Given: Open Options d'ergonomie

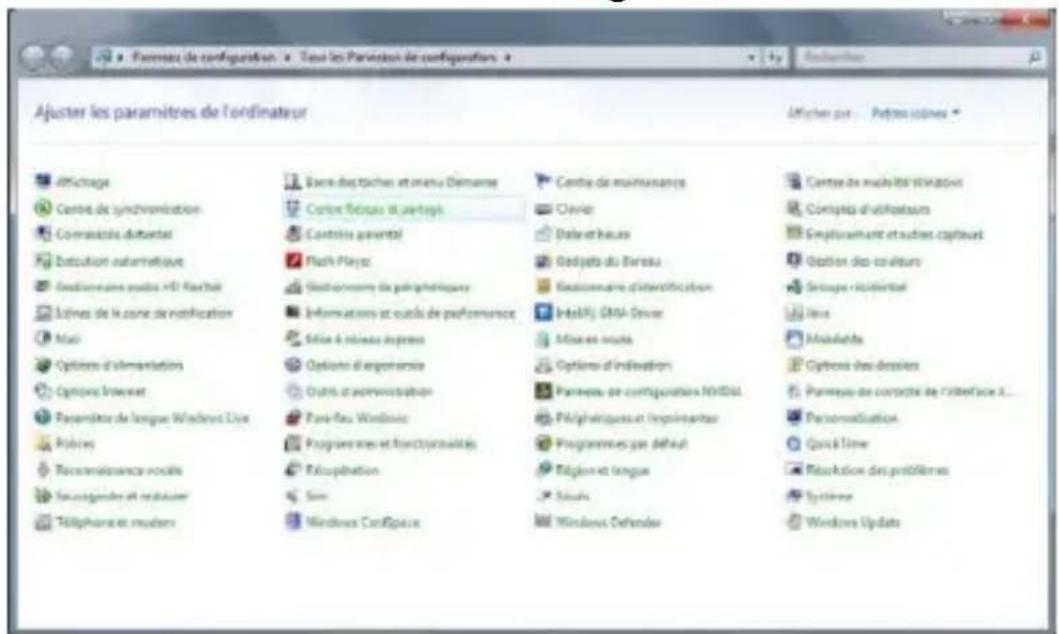Looking at the screenshot, I should click(365, 366).
